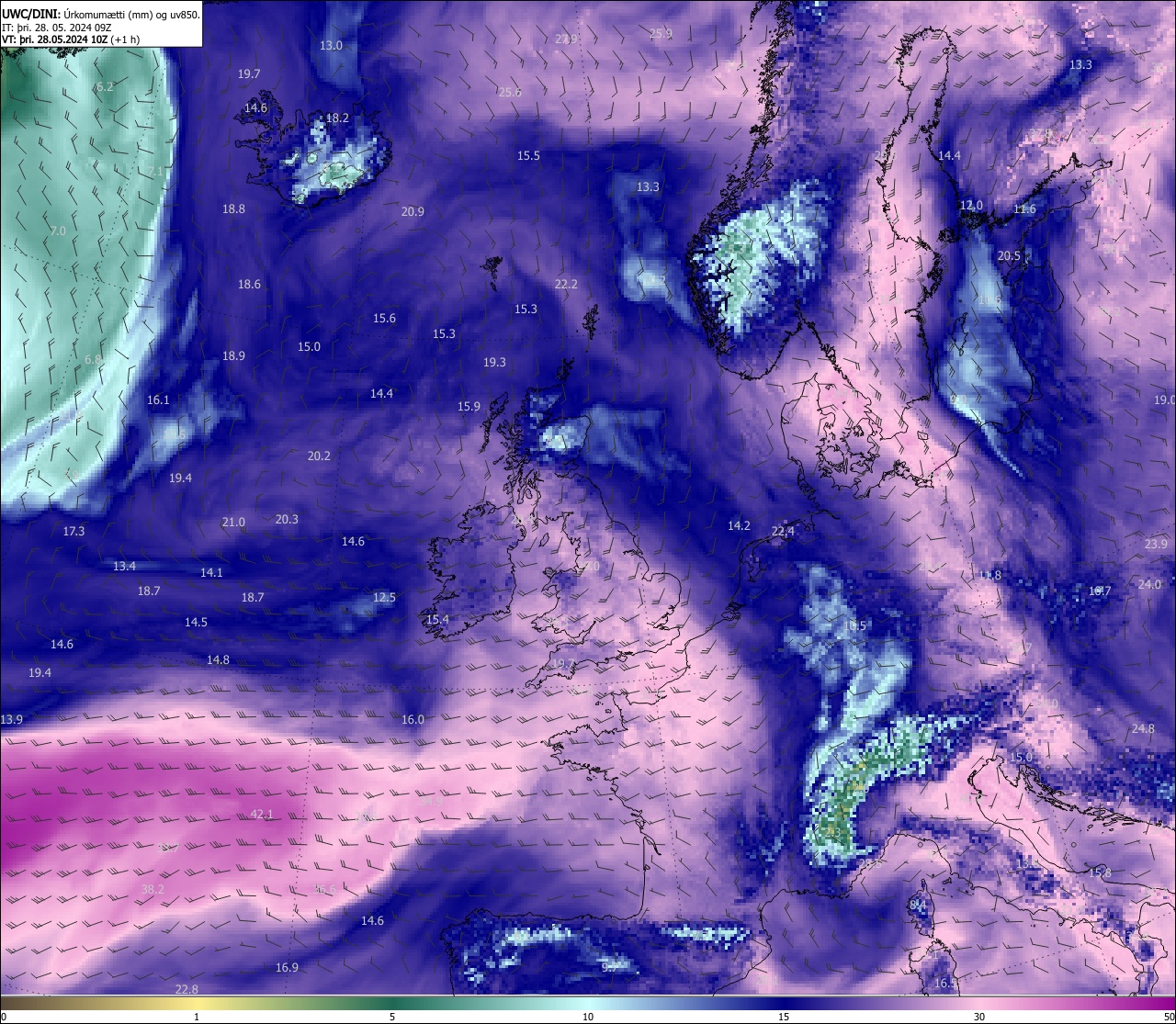Click the color scale tick labeled 5

[x=392, y=1017]
